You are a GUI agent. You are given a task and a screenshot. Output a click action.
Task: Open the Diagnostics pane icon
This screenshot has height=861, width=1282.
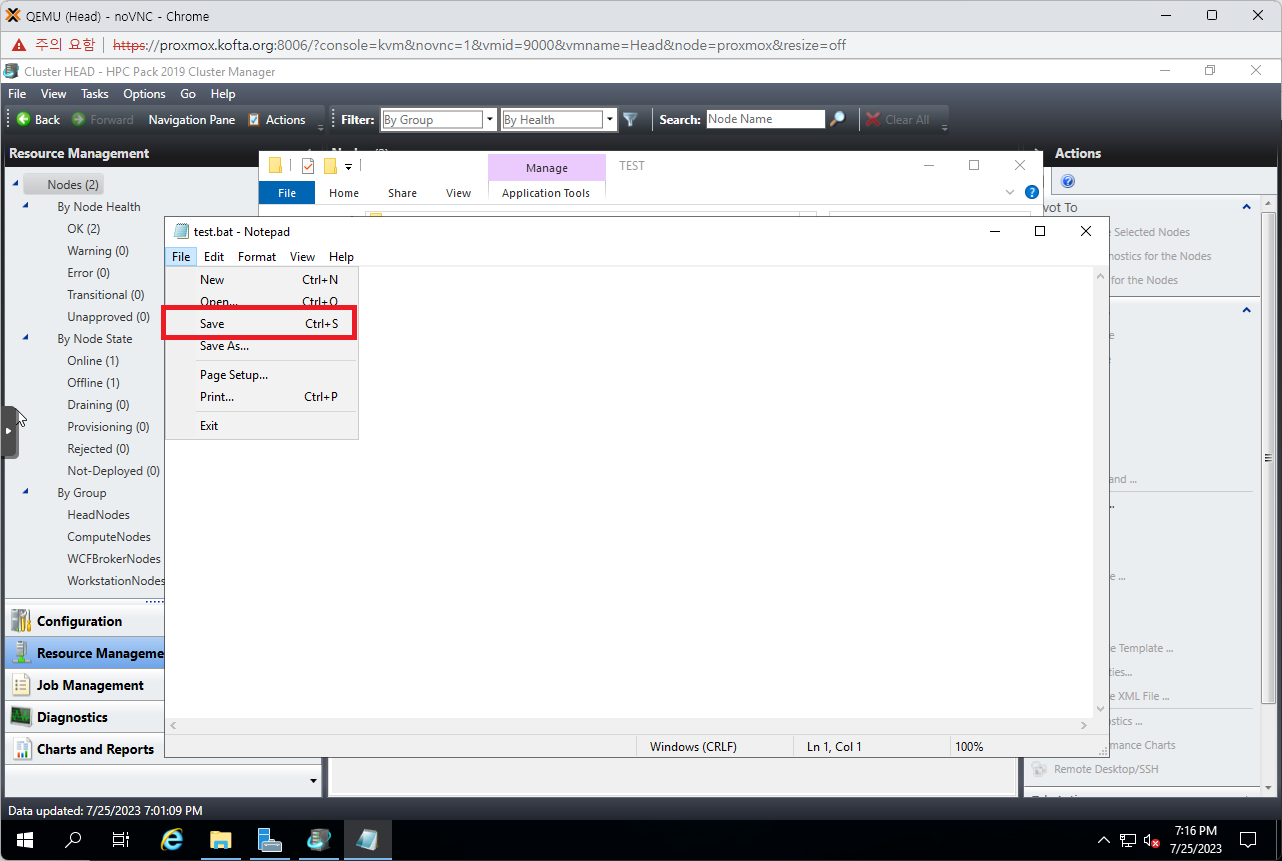[x=20, y=717]
